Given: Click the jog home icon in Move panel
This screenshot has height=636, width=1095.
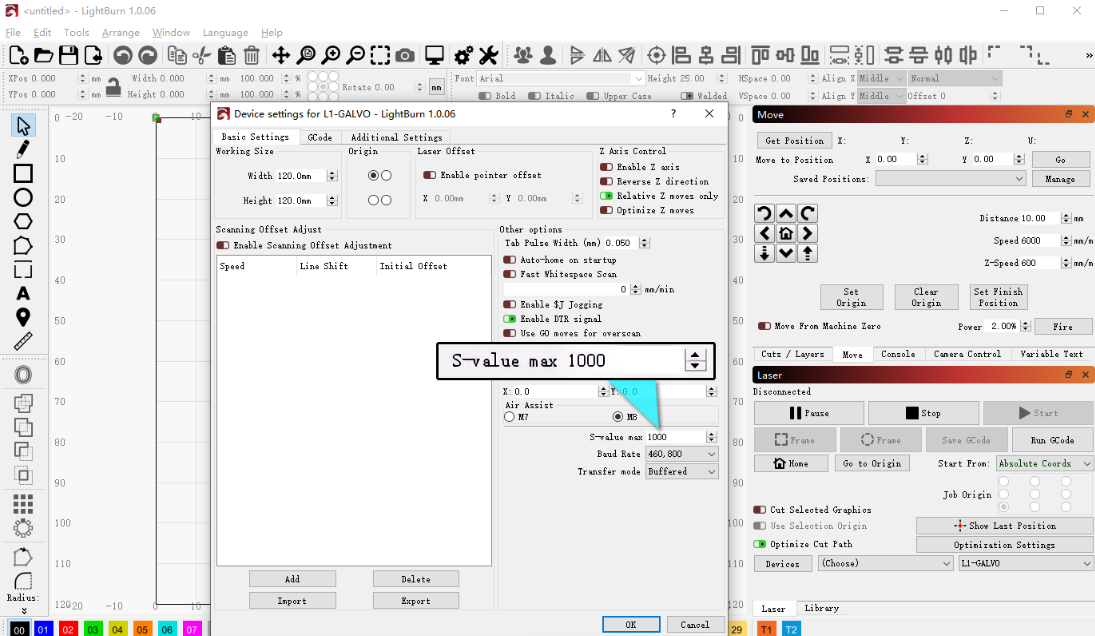Looking at the screenshot, I should tap(786, 233).
